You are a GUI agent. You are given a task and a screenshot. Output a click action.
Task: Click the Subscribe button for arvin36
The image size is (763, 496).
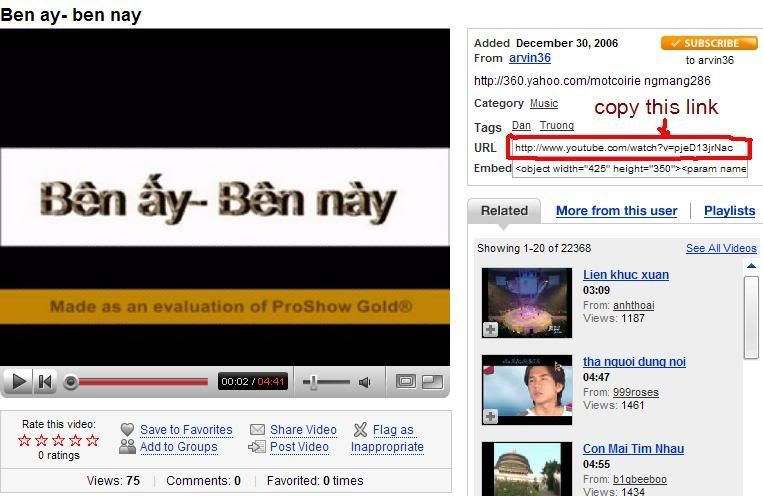coord(709,43)
